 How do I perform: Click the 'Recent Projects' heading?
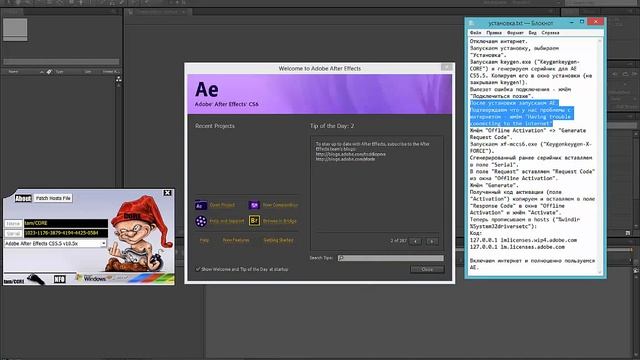(x=215, y=126)
